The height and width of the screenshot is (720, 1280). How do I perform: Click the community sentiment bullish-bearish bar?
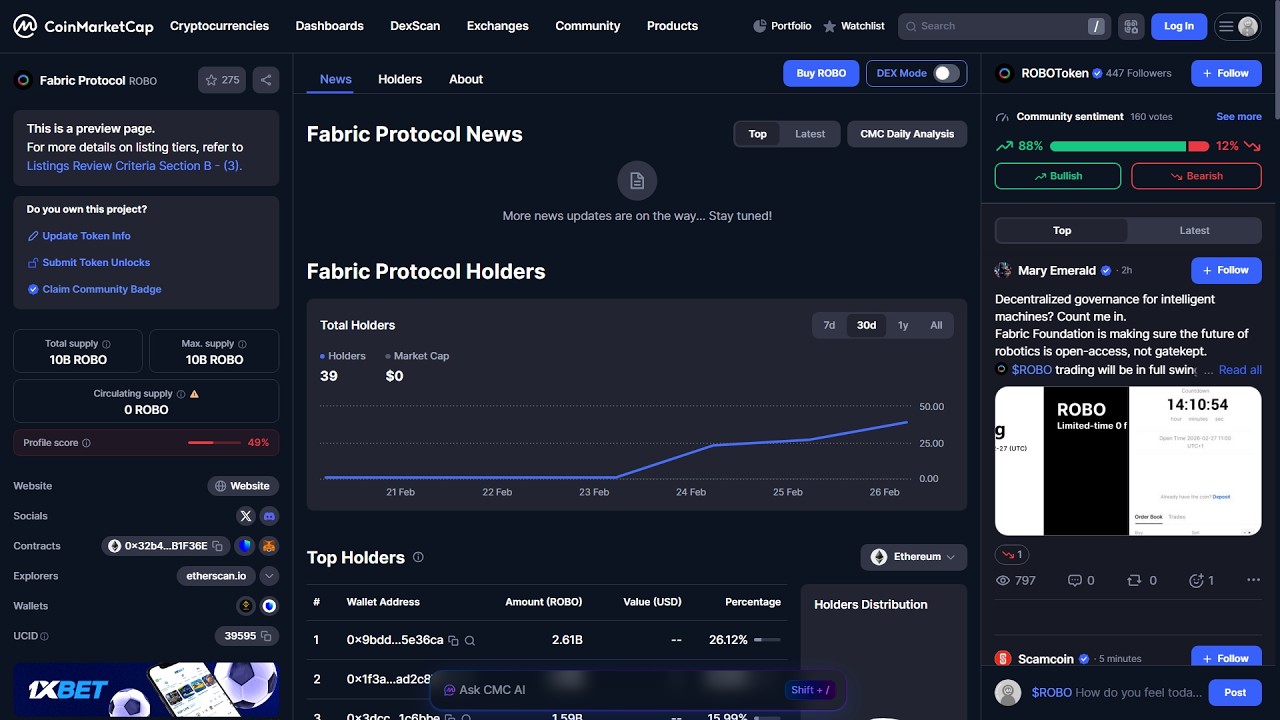(1129, 146)
